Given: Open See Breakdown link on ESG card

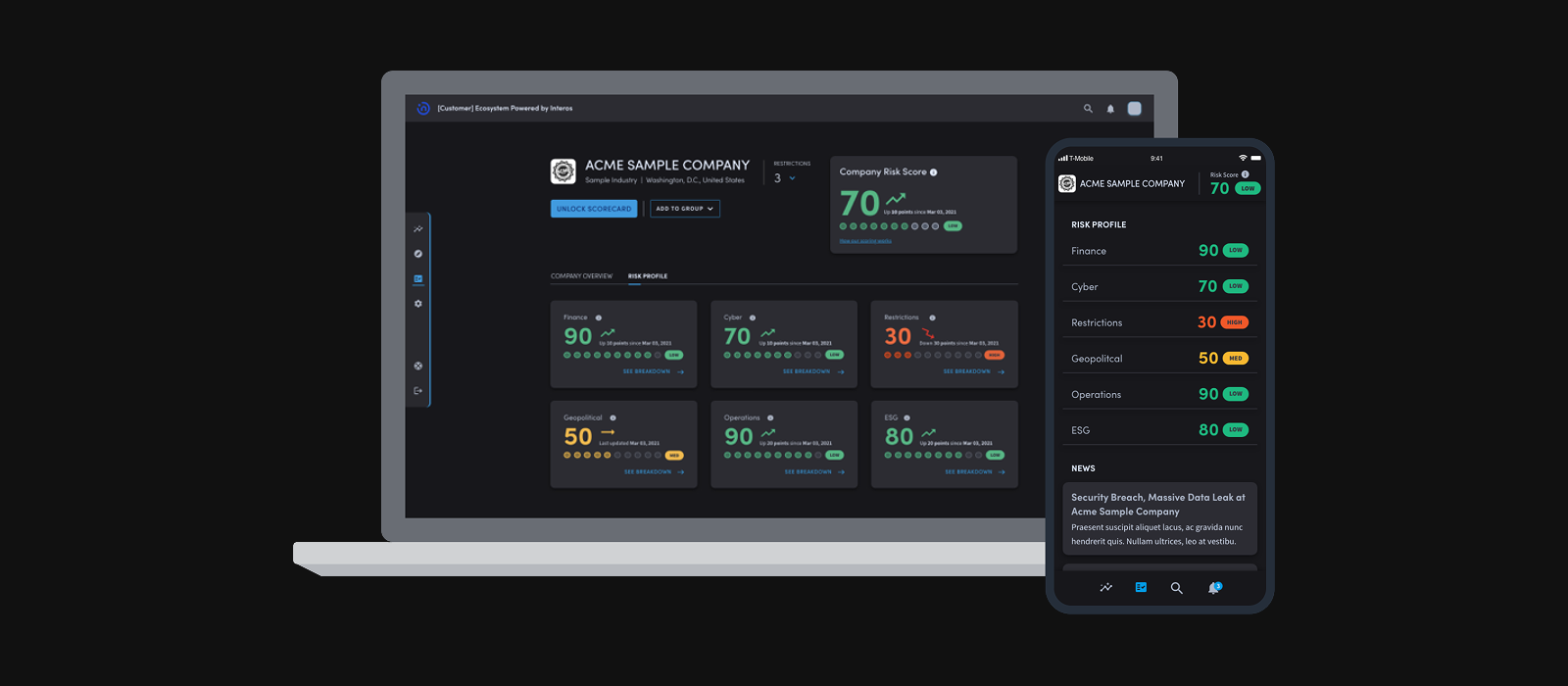Looking at the screenshot, I should 974,472.
